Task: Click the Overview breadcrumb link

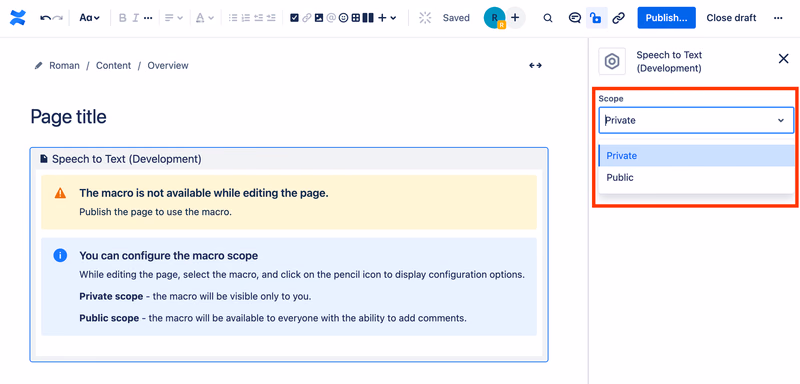Action: coord(168,65)
